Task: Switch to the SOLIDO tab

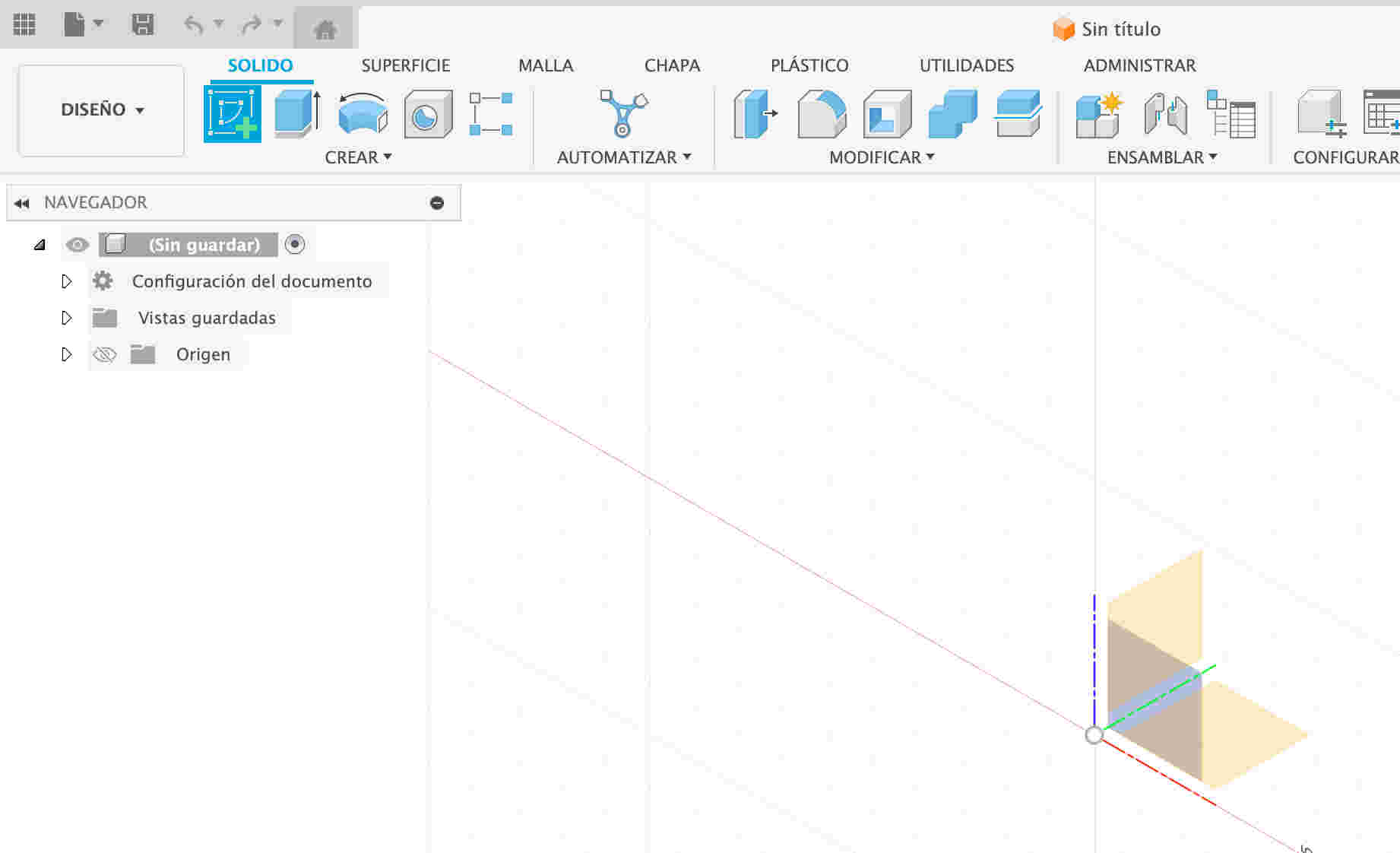Action: click(x=260, y=65)
